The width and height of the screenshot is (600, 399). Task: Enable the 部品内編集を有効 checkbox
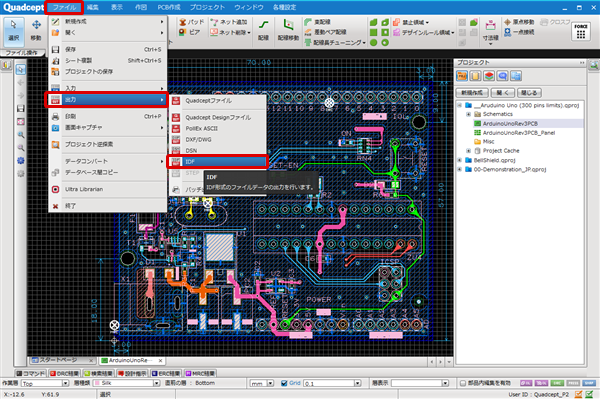pos(463,383)
